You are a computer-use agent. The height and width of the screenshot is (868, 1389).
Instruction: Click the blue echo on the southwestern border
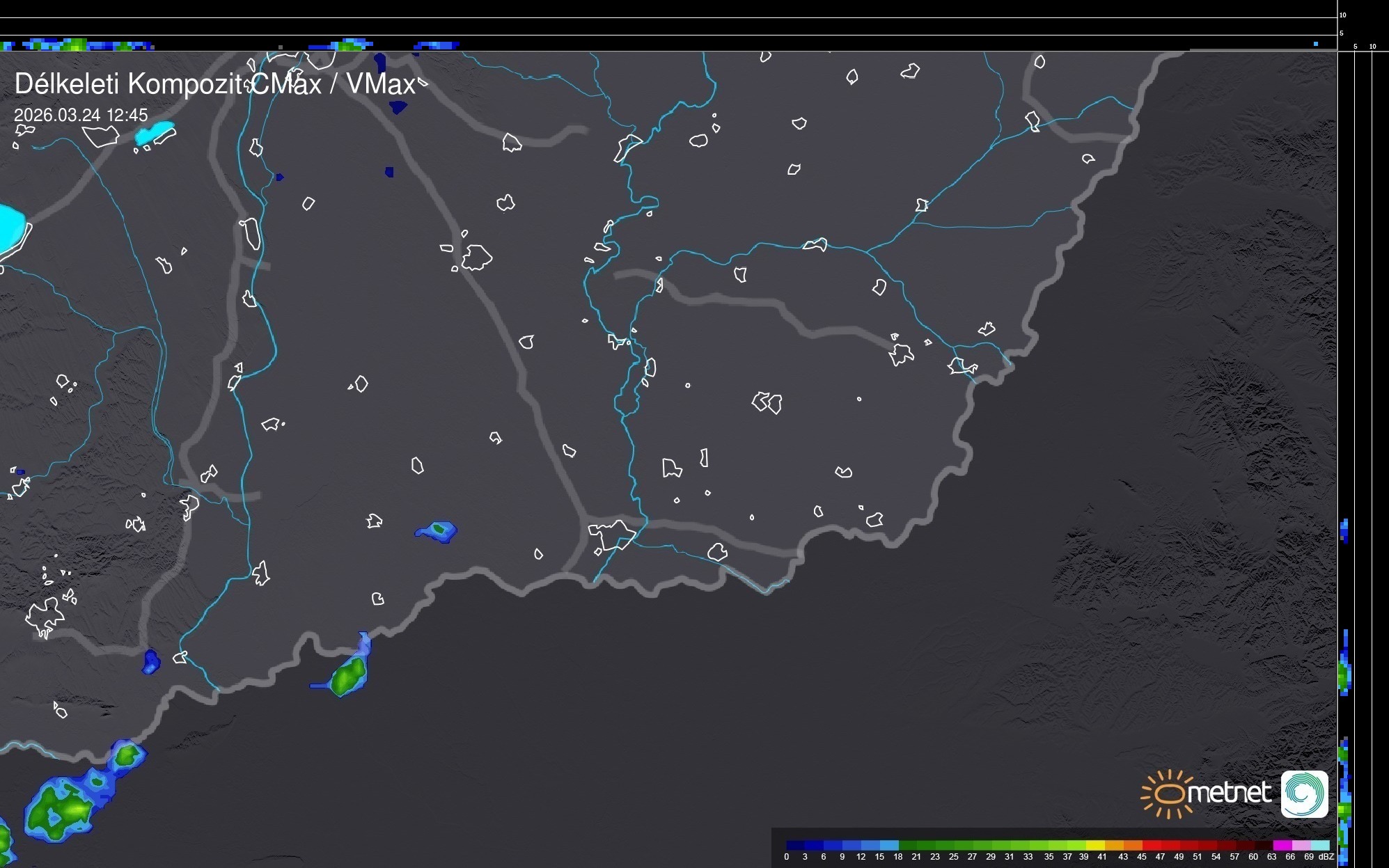point(150,661)
